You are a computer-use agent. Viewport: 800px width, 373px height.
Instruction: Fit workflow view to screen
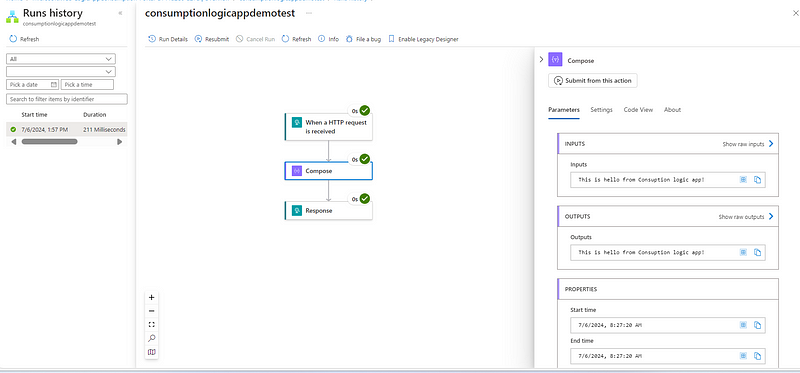pos(152,325)
